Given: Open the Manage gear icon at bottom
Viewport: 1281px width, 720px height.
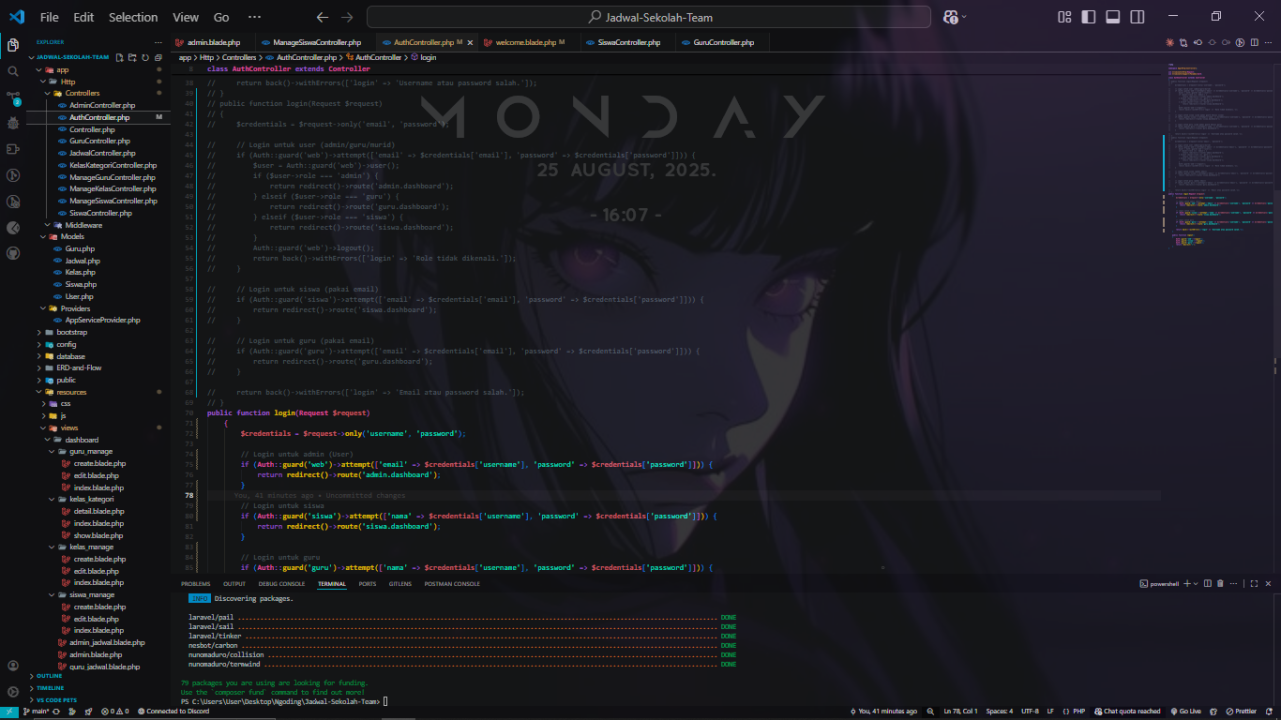Looking at the screenshot, I should click(13, 691).
